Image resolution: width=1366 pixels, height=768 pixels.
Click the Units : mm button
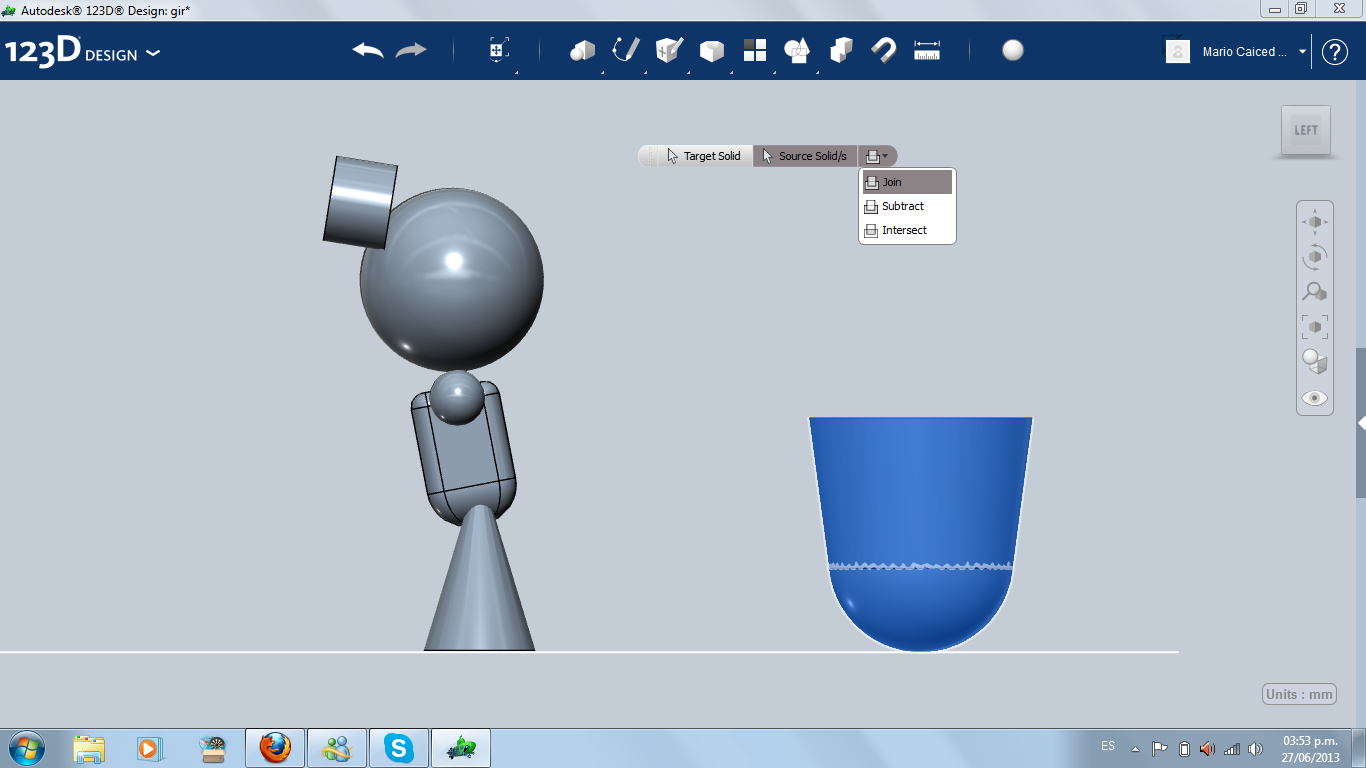[1299, 694]
